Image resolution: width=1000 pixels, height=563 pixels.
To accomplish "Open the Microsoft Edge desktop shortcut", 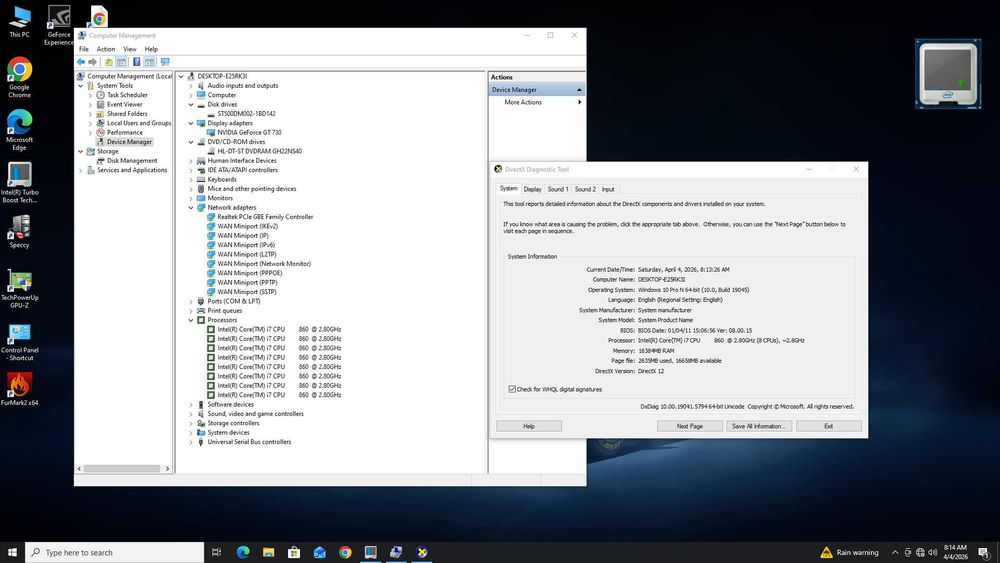I will pyautogui.click(x=19, y=130).
